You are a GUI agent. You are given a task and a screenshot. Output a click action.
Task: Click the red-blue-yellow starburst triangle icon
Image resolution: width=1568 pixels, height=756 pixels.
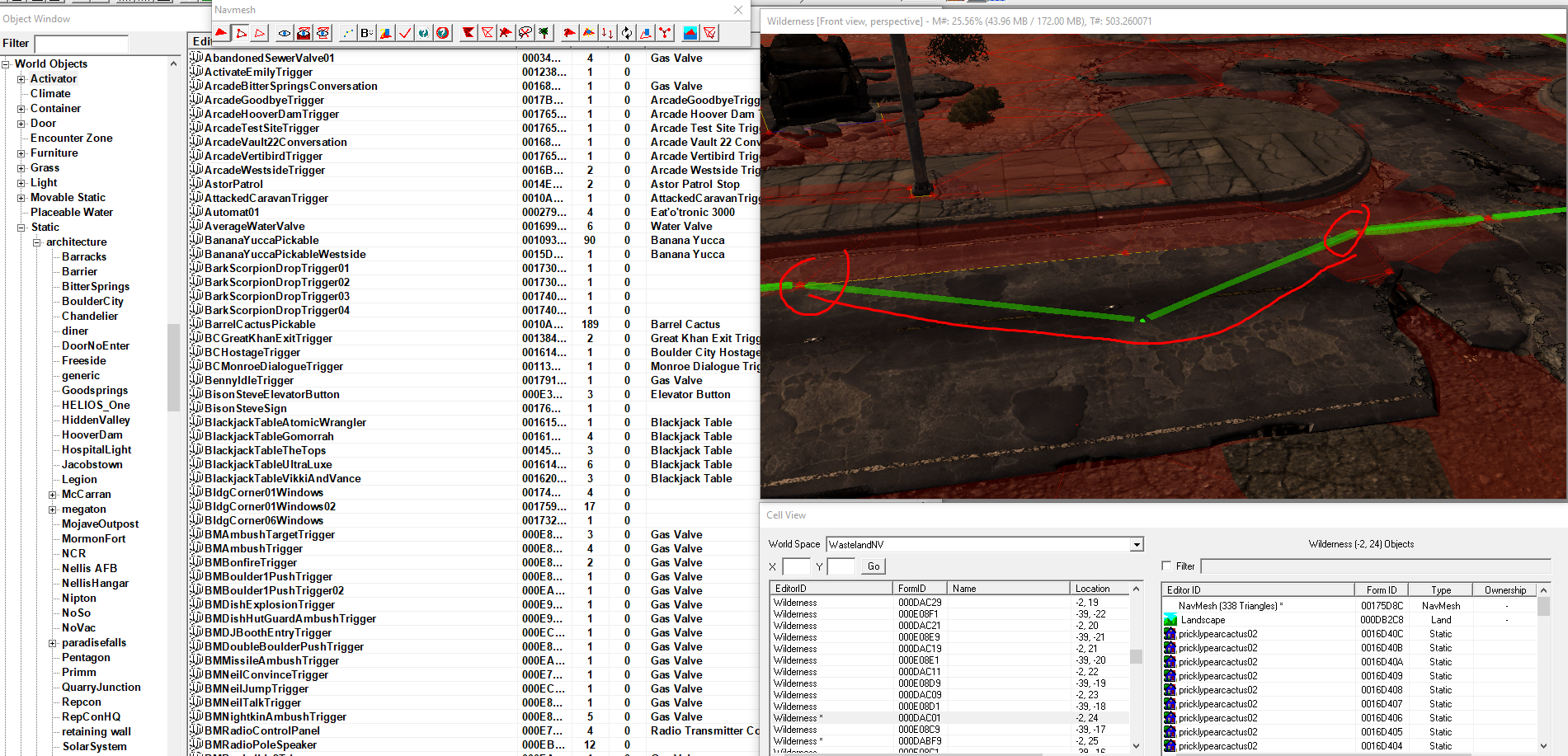tap(588, 33)
